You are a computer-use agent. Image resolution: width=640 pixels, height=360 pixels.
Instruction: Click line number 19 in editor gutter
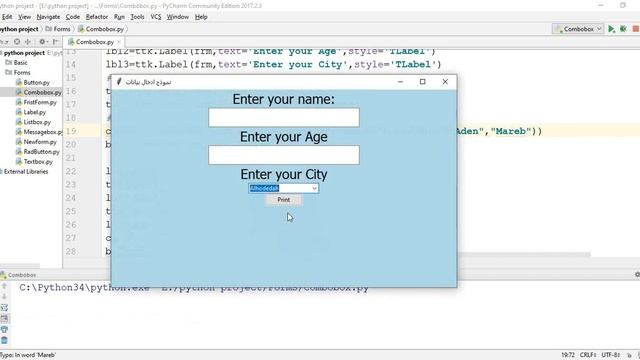[x=71, y=131]
